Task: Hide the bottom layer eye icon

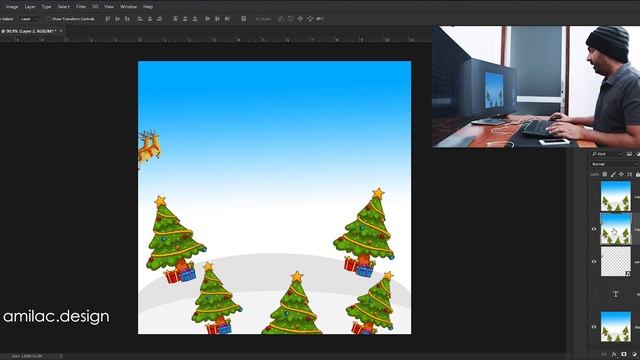Action: [594, 327]
